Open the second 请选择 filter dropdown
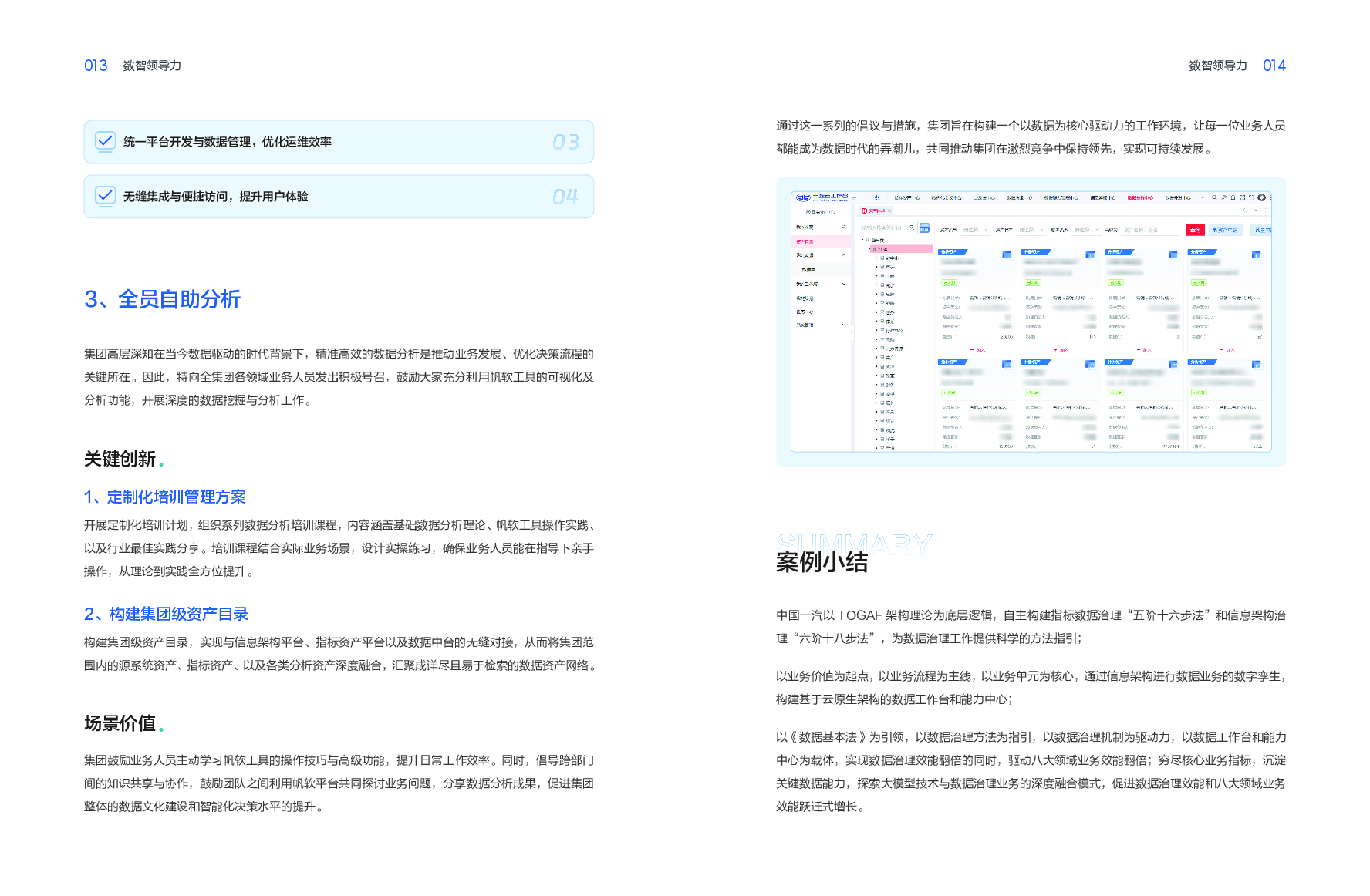The width and height of the screenshot is (1370, 896). tap(1031, 230)
